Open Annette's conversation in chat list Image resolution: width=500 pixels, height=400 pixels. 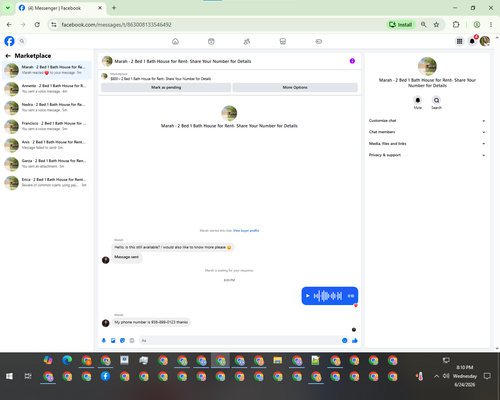click(47, 89)
